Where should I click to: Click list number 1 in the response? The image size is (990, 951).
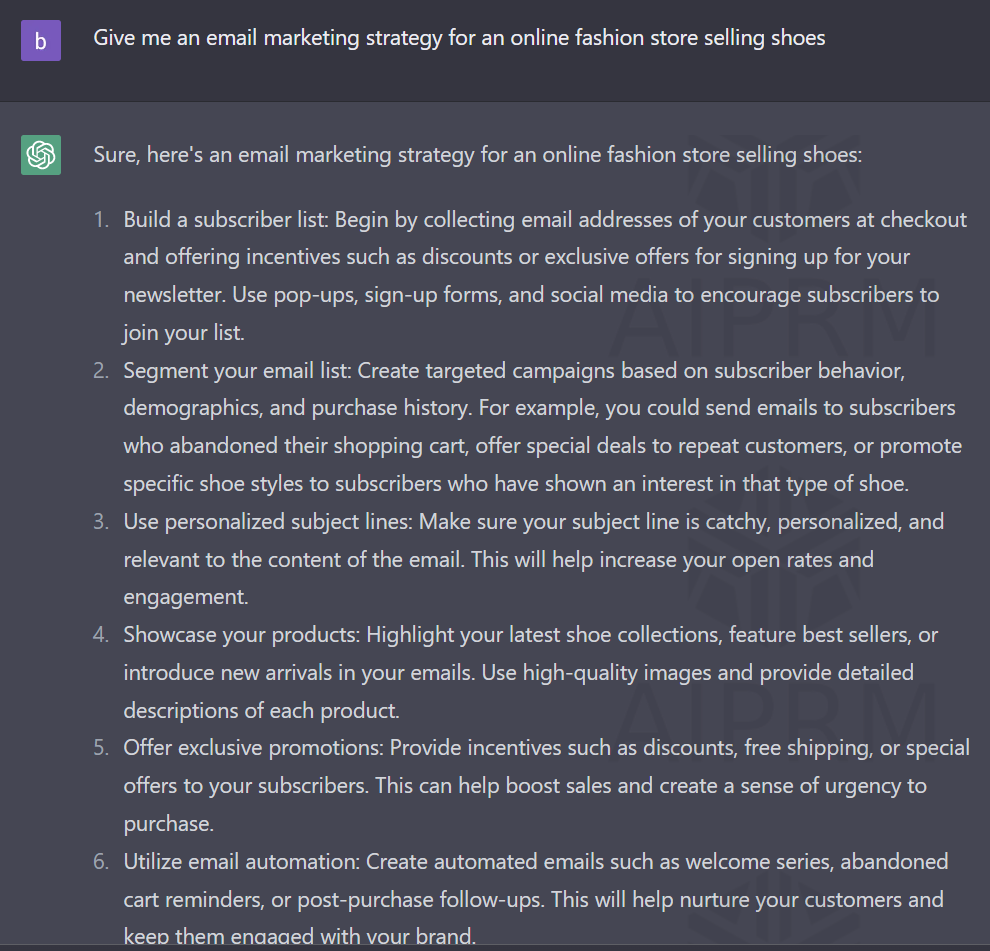coord(101,219)
